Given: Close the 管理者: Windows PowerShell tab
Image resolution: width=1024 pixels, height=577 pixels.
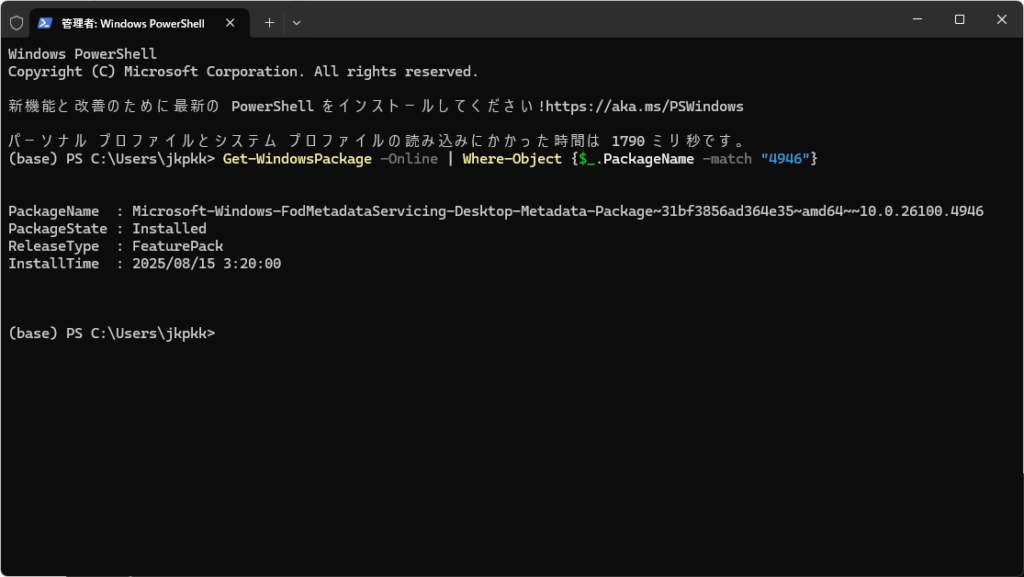Looking at the screenshot, I should tap(230, 23).
